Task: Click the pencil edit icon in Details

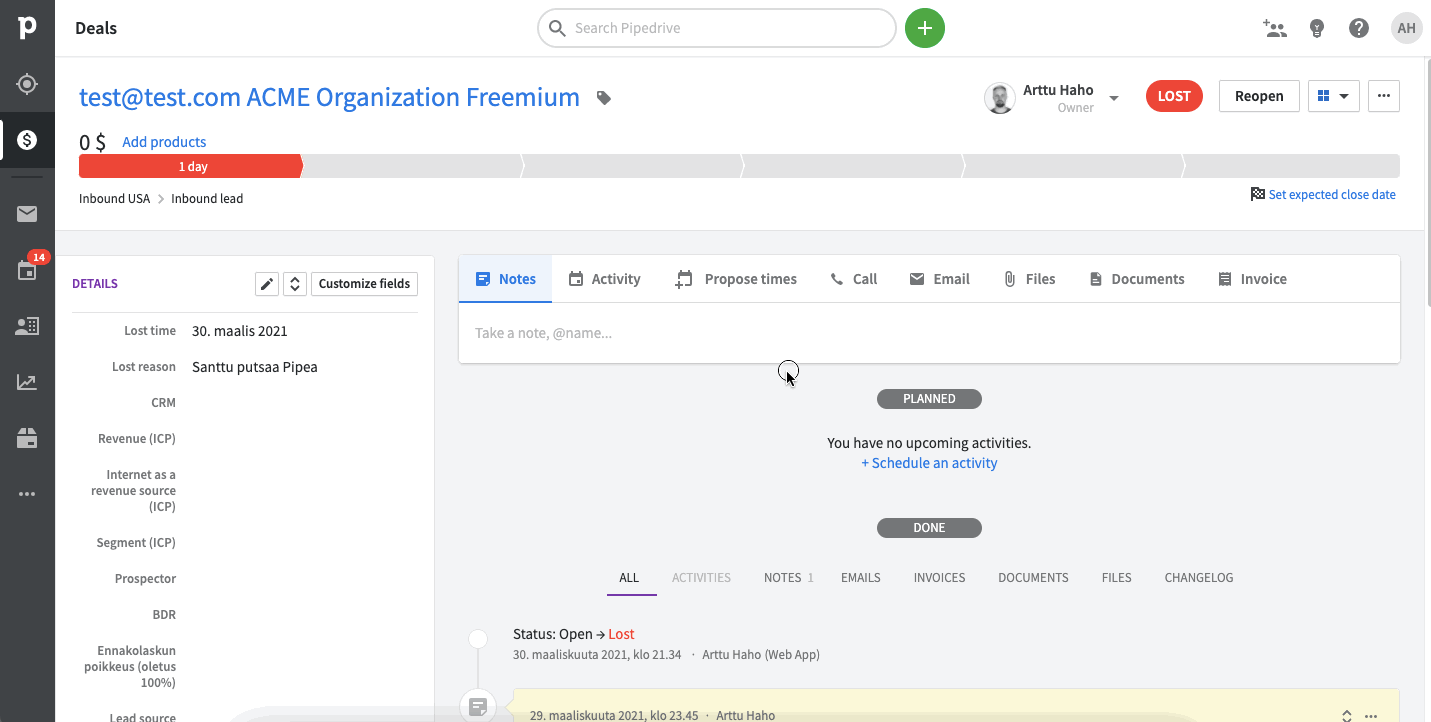Action: coord(267,284)
